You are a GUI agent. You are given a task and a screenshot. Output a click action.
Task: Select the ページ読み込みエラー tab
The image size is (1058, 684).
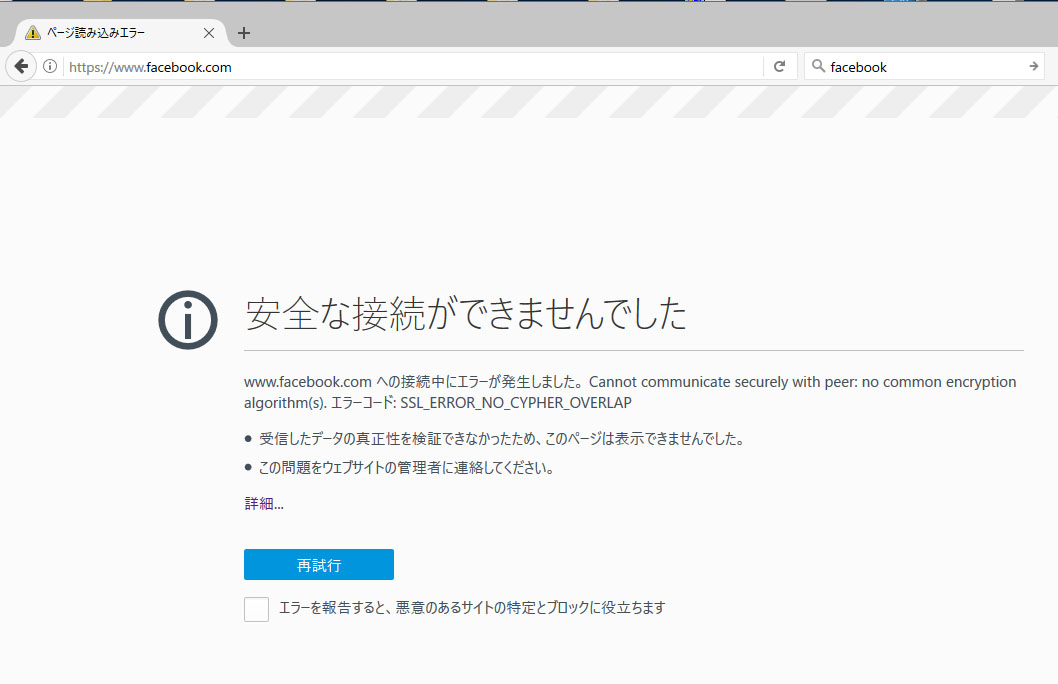tap(120, 32)
